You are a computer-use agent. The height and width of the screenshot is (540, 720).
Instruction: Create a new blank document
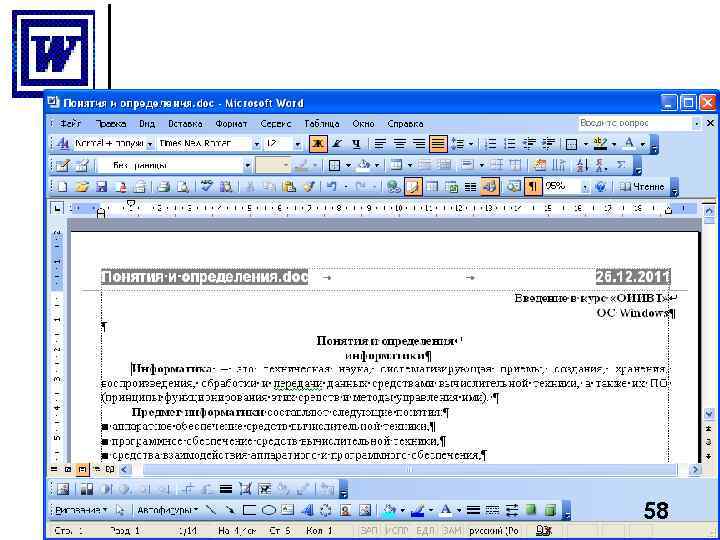[x=62, y=186]
